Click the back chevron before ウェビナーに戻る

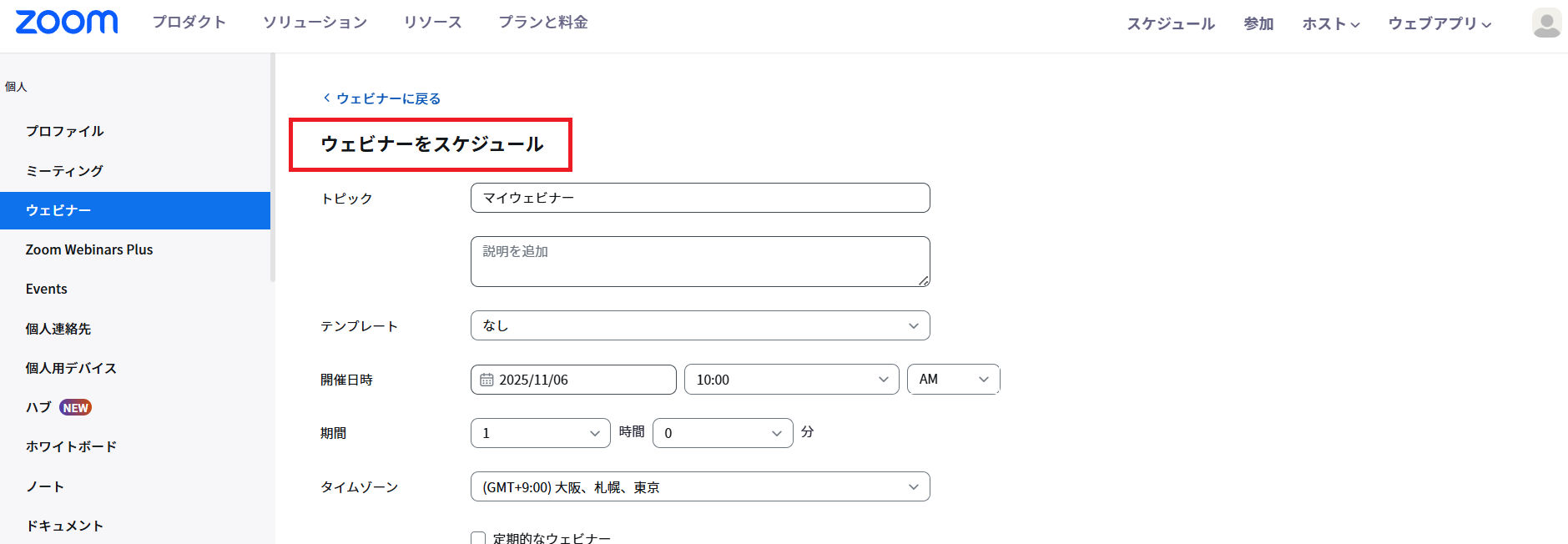pyautogui.click(x=326, y=98)
